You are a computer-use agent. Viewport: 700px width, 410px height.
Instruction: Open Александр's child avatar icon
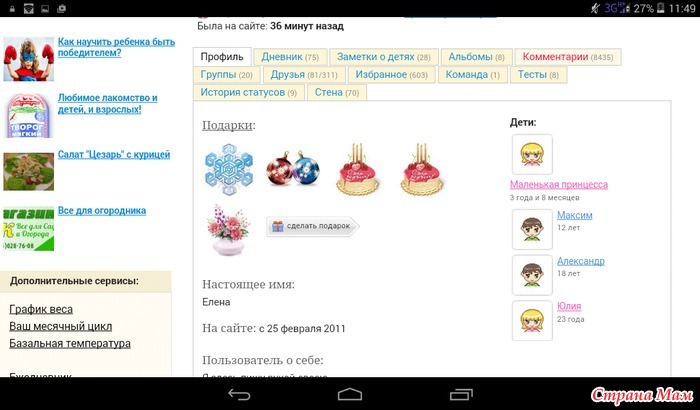[x=532, y=275]
